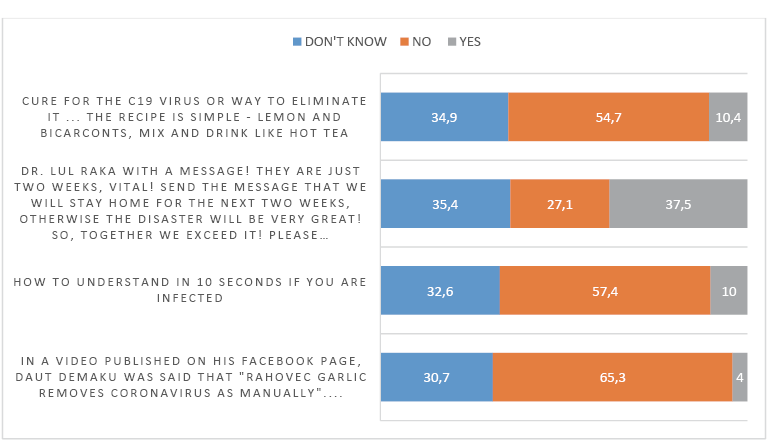Image resolution: width=770 pixels, height=442 pixels.
Task: Click the orange 57,4 bar segment
Action: pyautogui.click(x=605, y=293)
